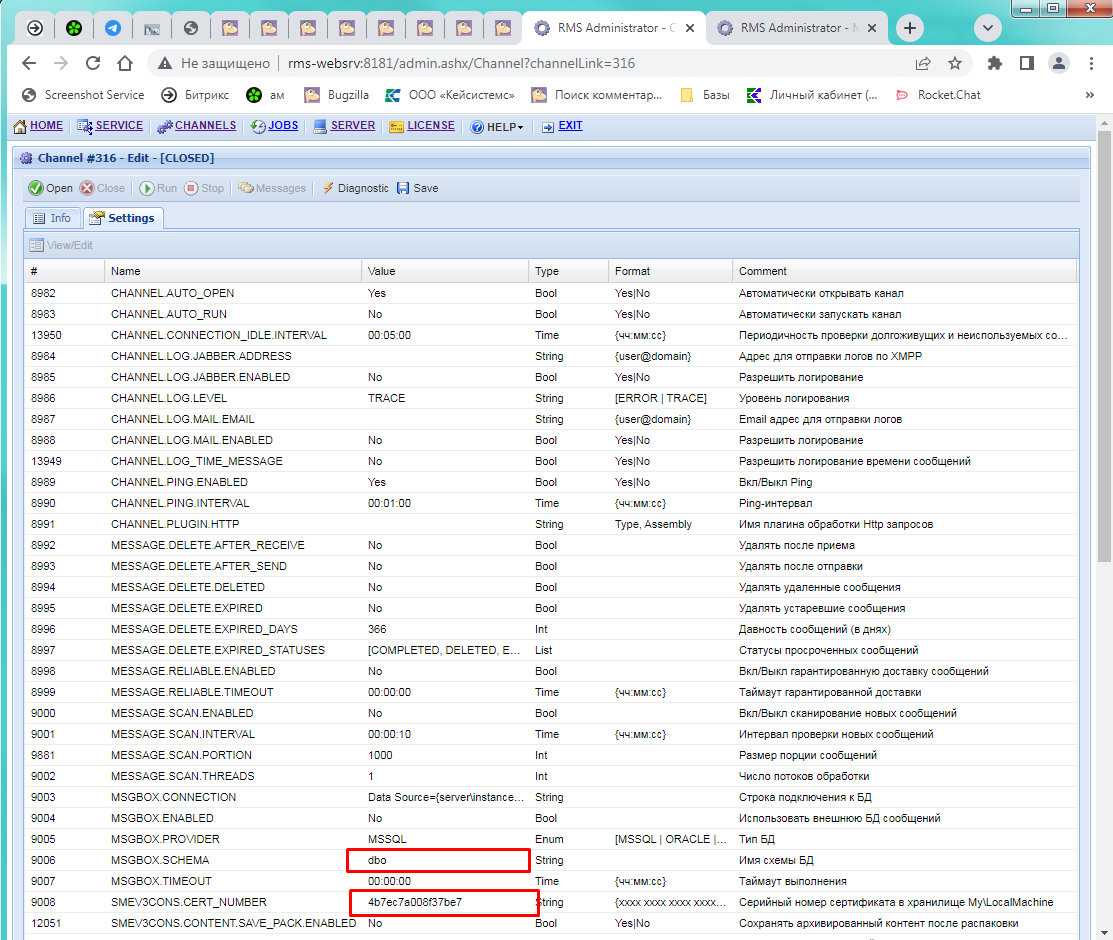Viewport: 1113px width, 940px height.
Task: Click the 'Не защищено' security warning
Action: pyautogui.click(x=214, y=63)
